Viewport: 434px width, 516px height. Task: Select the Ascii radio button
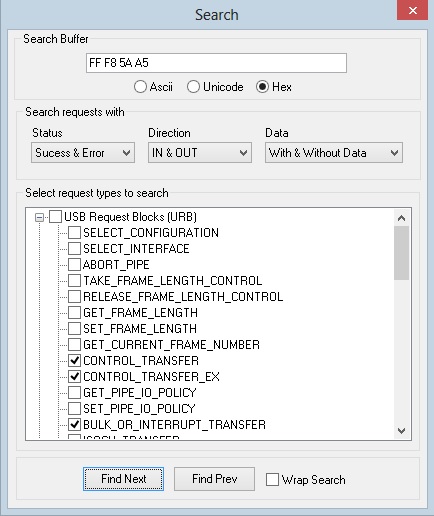click(x=140, y=87)
